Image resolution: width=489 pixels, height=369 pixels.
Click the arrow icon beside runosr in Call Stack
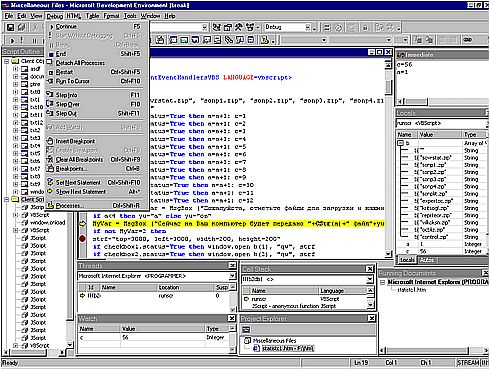pyautogui.click(x=246, y=299)
